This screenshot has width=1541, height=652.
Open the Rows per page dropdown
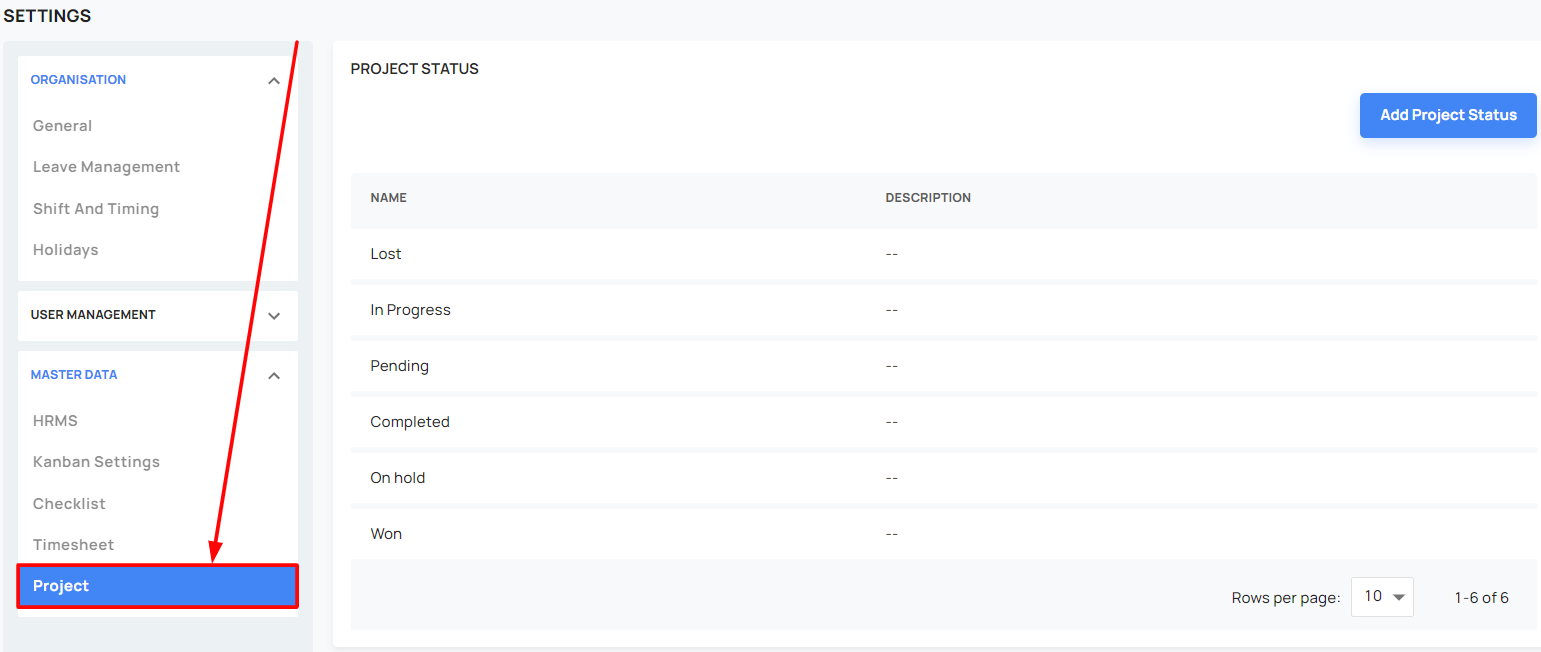click(x=1382, y=597)
